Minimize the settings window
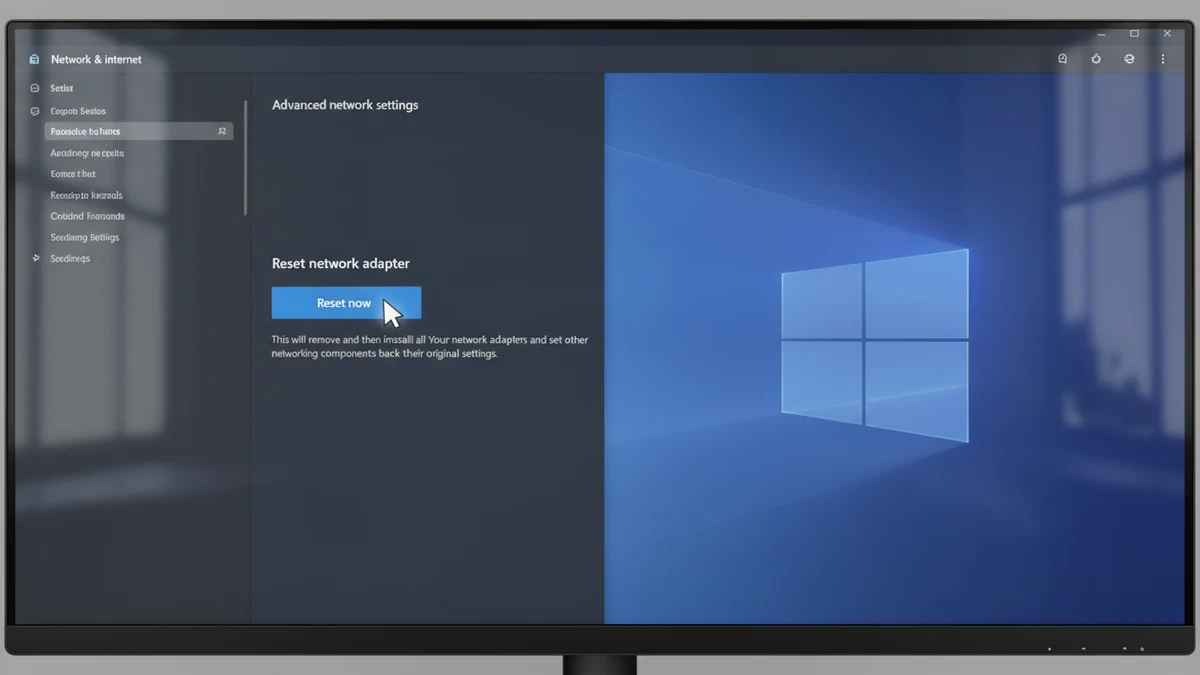This screenshot has width=1200, height=675. tap(1101, 33)
